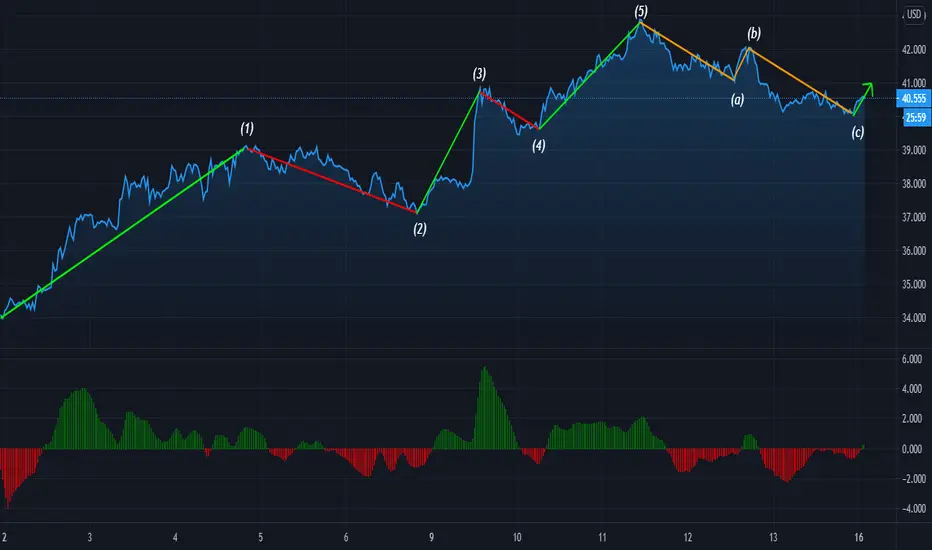Select the (2) wave label
This screenshot has height=550, width=932.
pyautogui.click(x=420, y=228)
